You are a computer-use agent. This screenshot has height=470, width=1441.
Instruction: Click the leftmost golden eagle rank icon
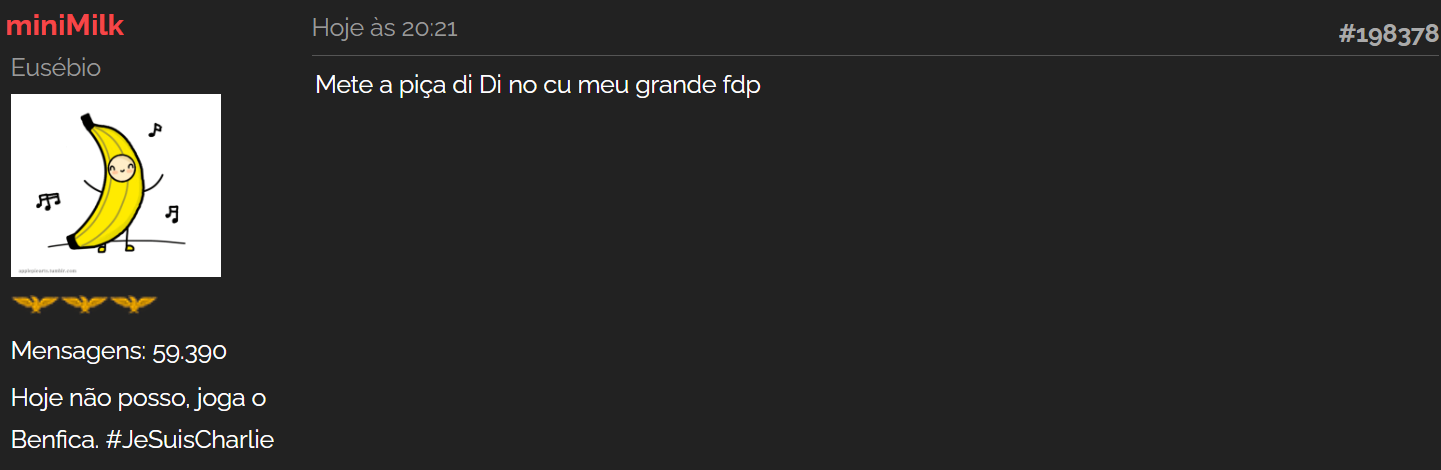point(35,303)
